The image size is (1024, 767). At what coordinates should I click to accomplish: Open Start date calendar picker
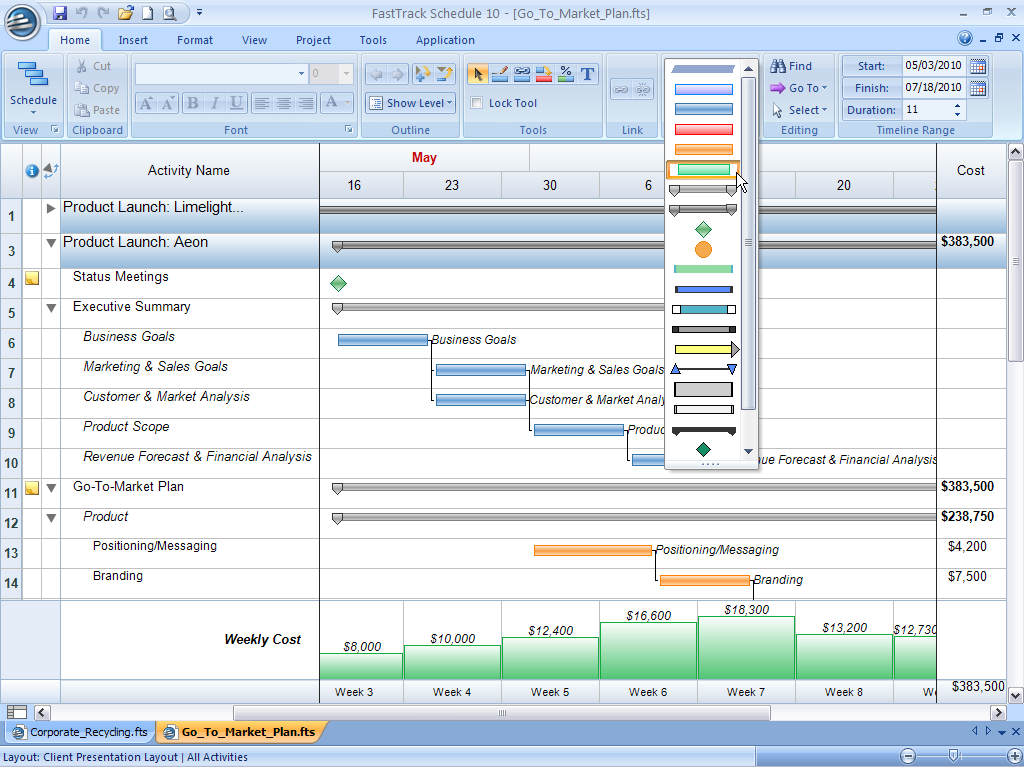(978, 66)
